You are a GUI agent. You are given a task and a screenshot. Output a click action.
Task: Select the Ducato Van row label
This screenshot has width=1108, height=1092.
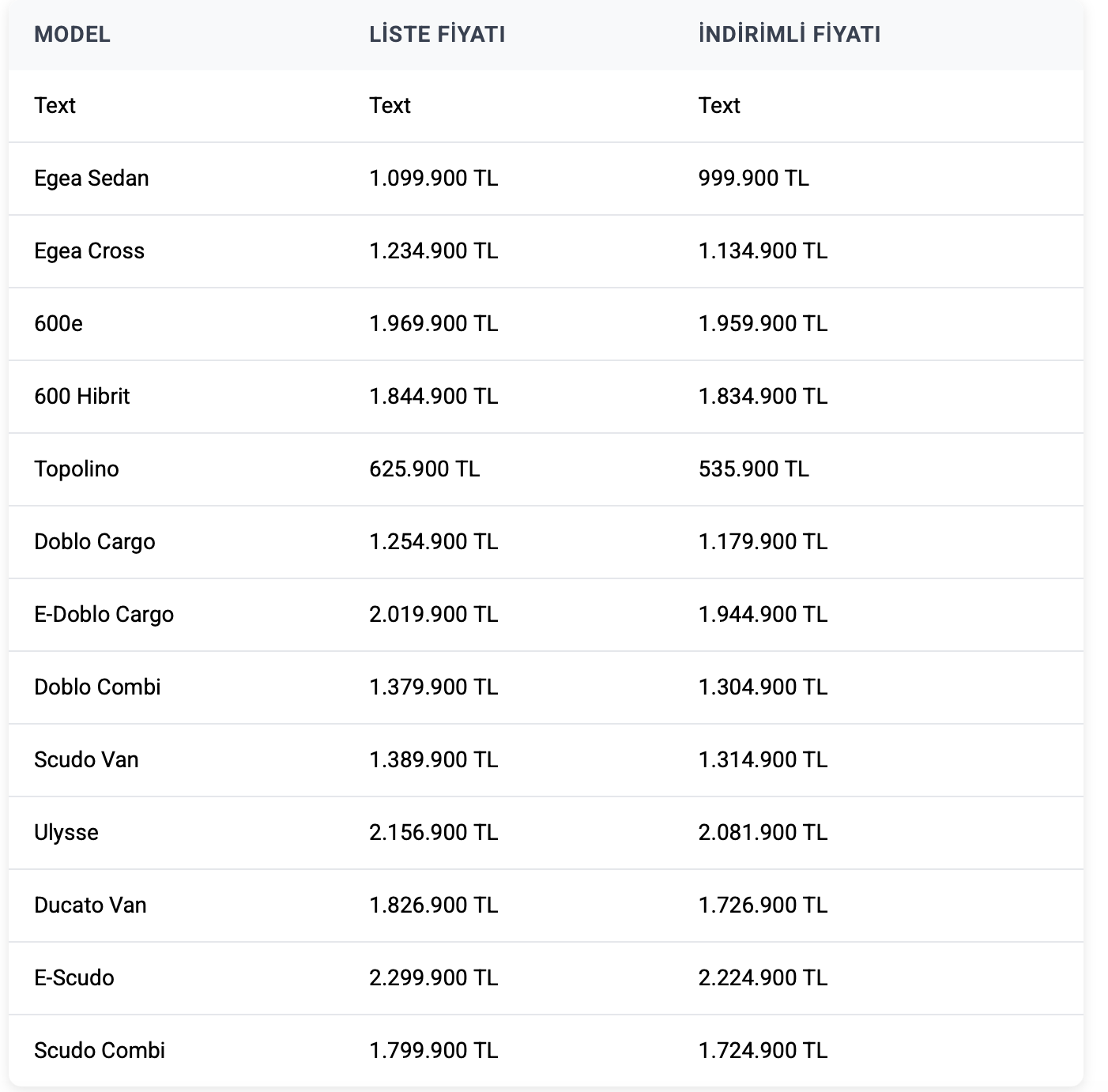[x=90, y=906]
